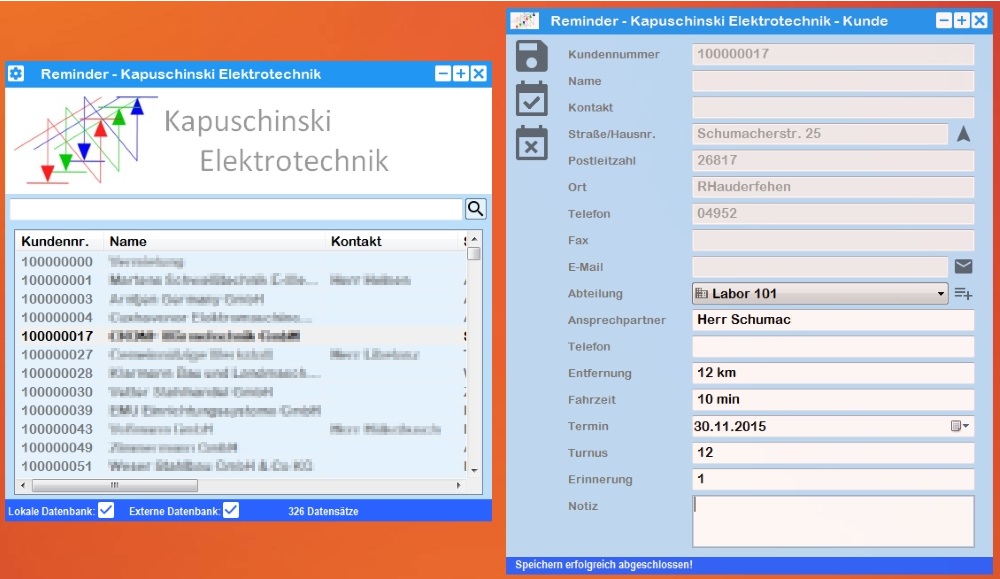Click the envelope icon next to E-Mail
The width and height of the screenshot is (1000, 579).
[963, 266]
